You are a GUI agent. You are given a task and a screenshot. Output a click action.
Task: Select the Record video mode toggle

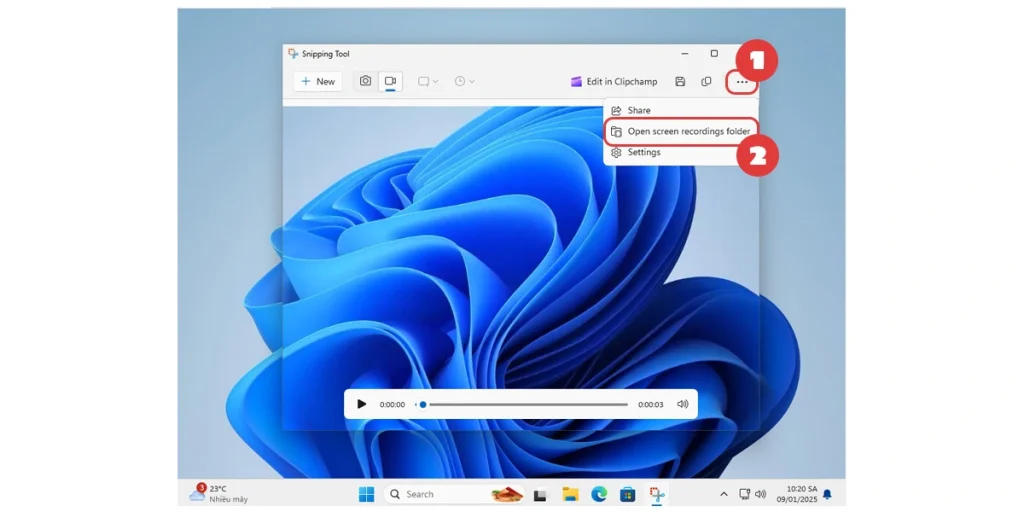click(x=391, y=81)
